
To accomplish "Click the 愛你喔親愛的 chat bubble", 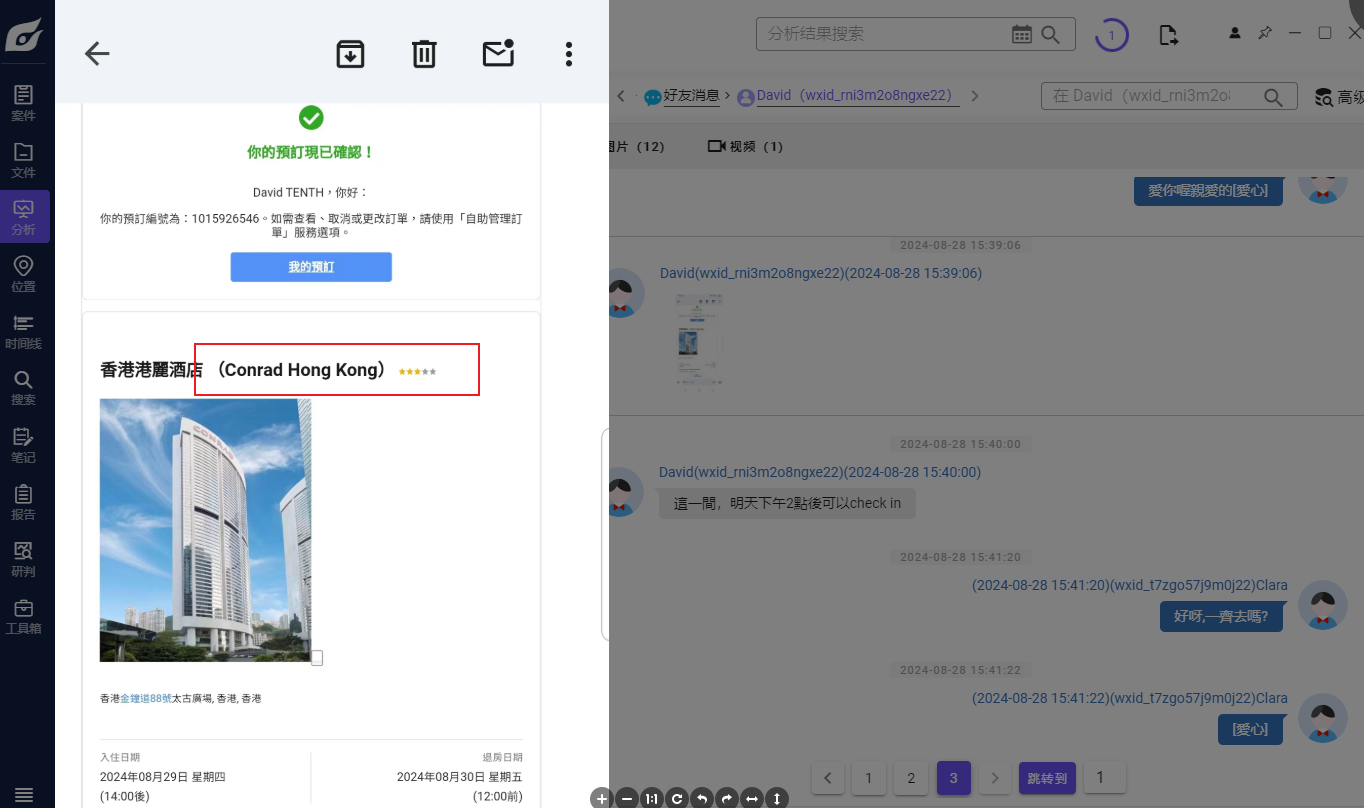I will coord(1208,190).
